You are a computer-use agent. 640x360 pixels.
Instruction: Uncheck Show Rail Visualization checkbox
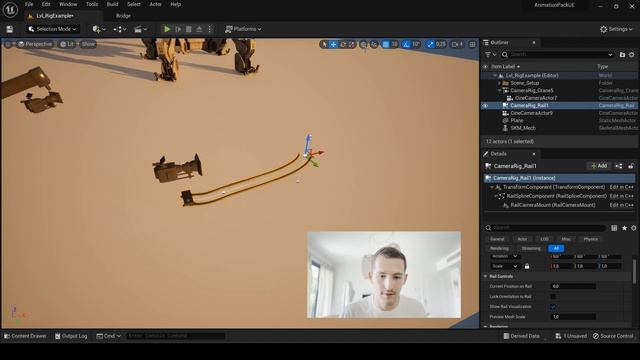pos(553,307)
